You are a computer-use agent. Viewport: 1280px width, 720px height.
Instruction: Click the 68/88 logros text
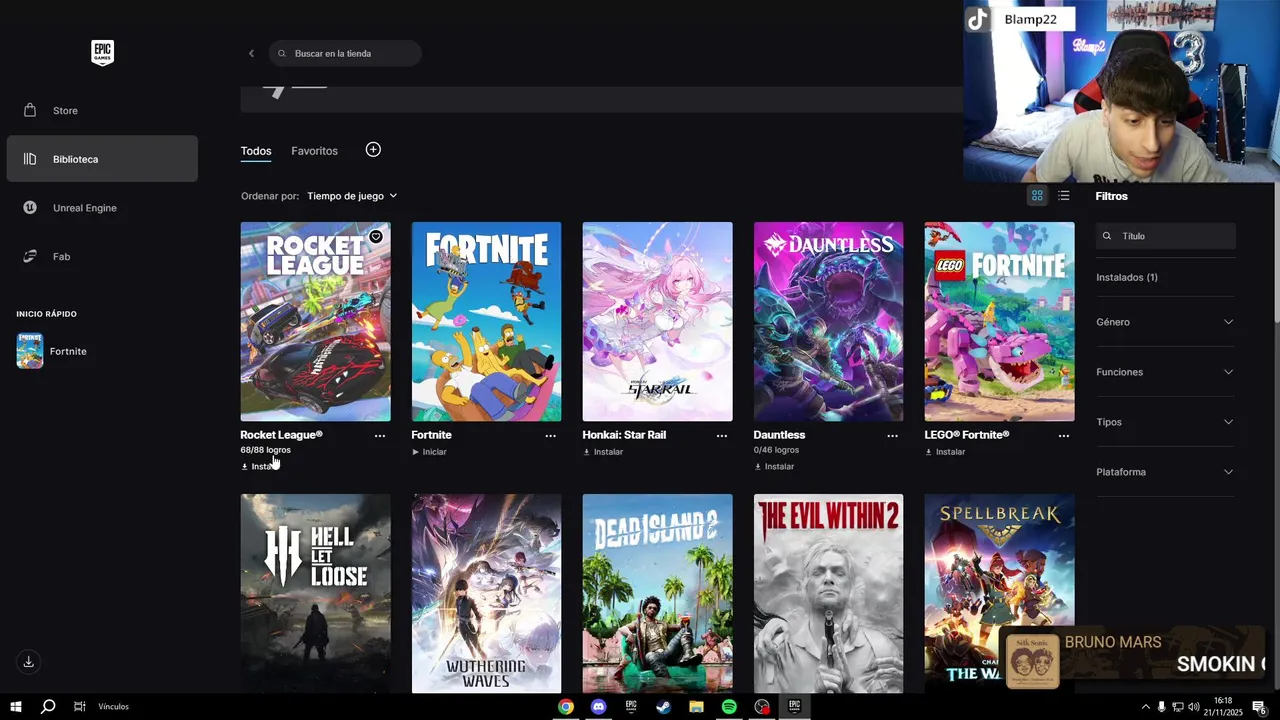pos(265,450)
